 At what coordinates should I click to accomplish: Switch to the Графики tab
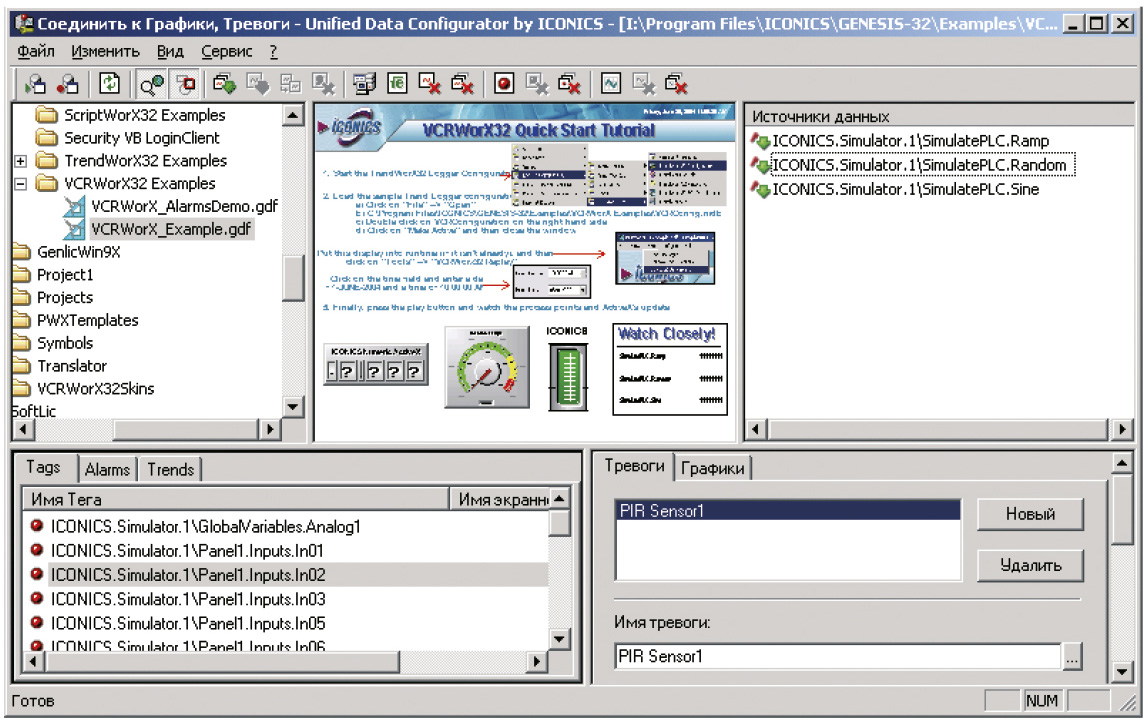(712, 469)
